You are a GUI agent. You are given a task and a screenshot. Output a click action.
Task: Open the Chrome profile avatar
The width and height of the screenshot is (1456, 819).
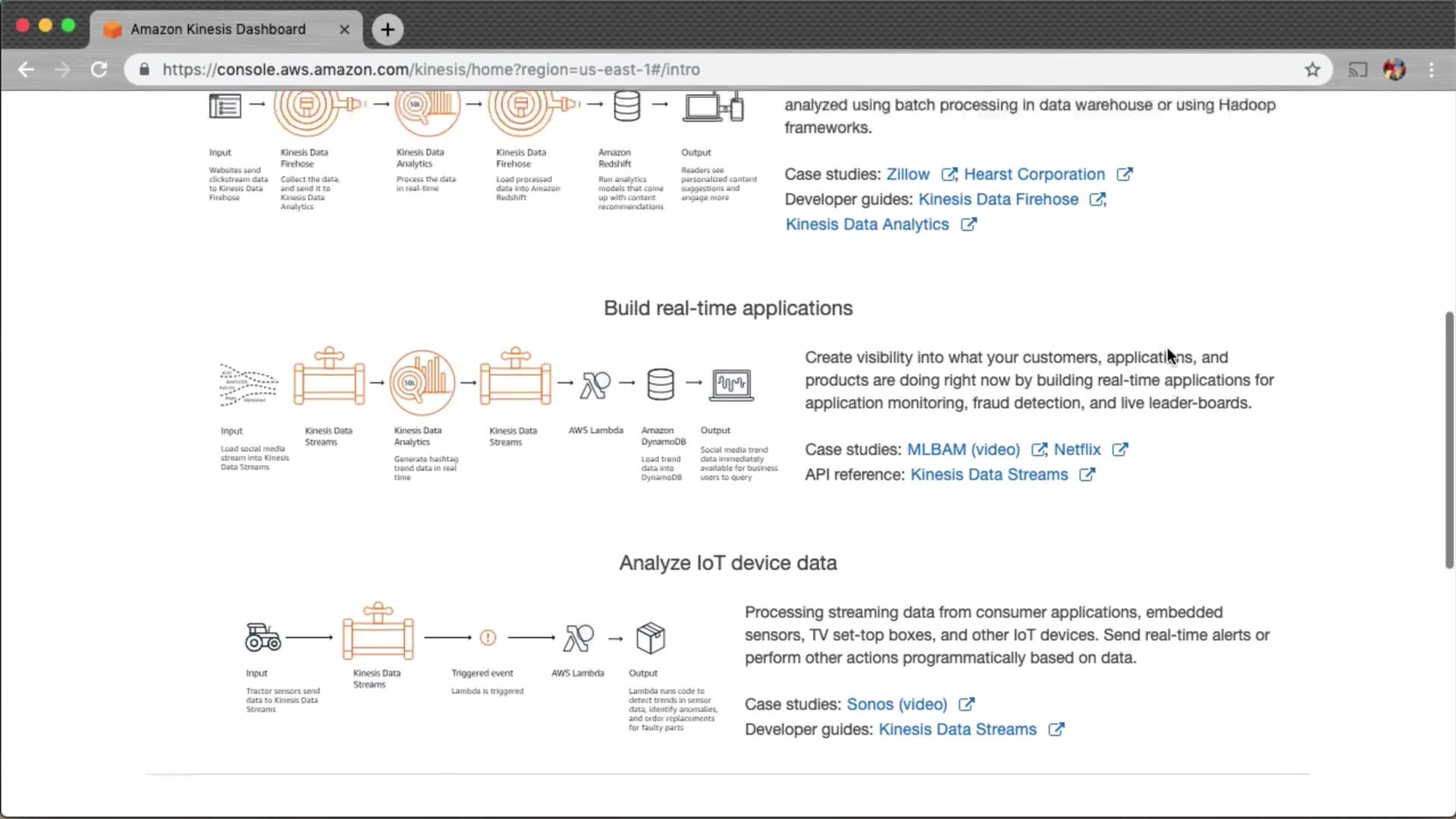pos(1395,70)
